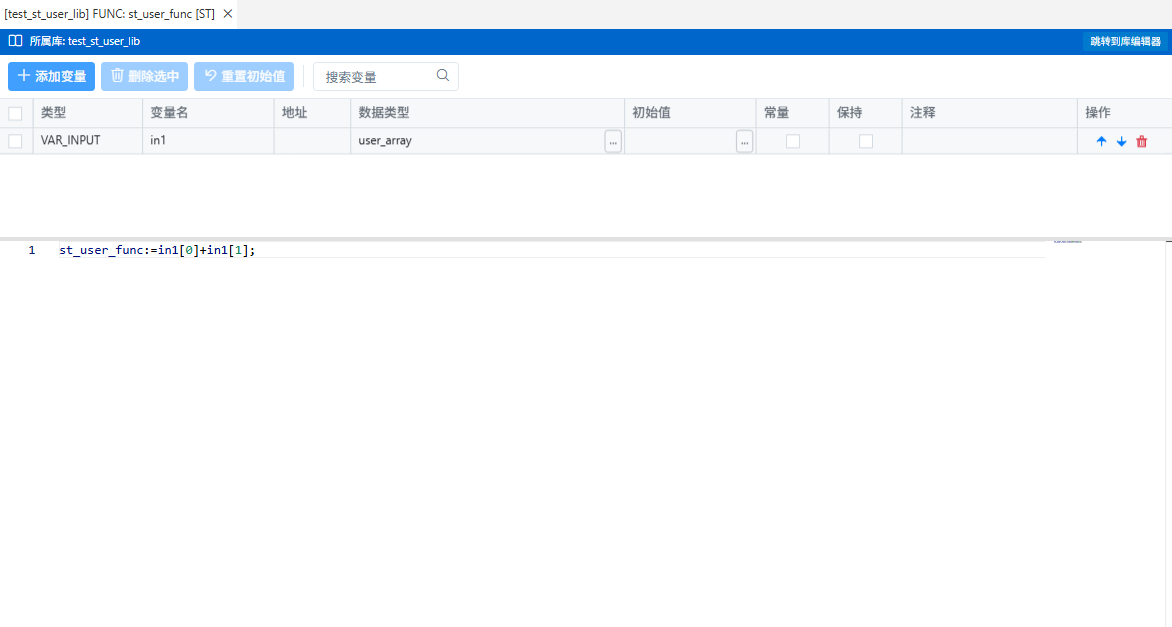Viewport: 1172px width, 627px height.
Task: Click the 类型 column header
Action: (x=87, y=113)
